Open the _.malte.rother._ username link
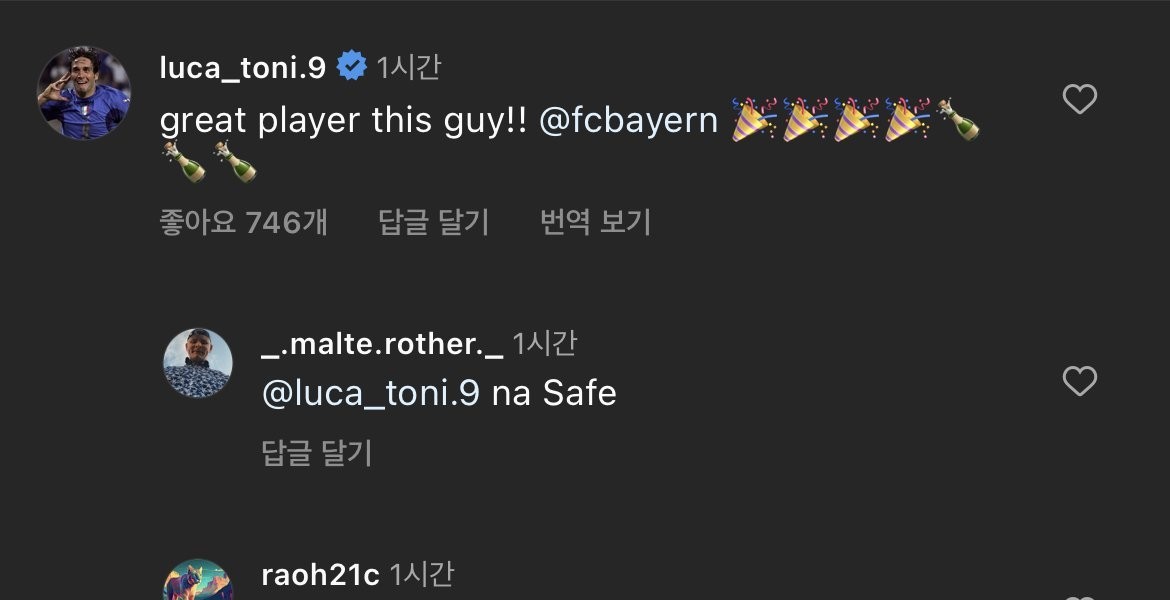The width and height of the screenshot is (1170, 600). (x=380, y=344)
